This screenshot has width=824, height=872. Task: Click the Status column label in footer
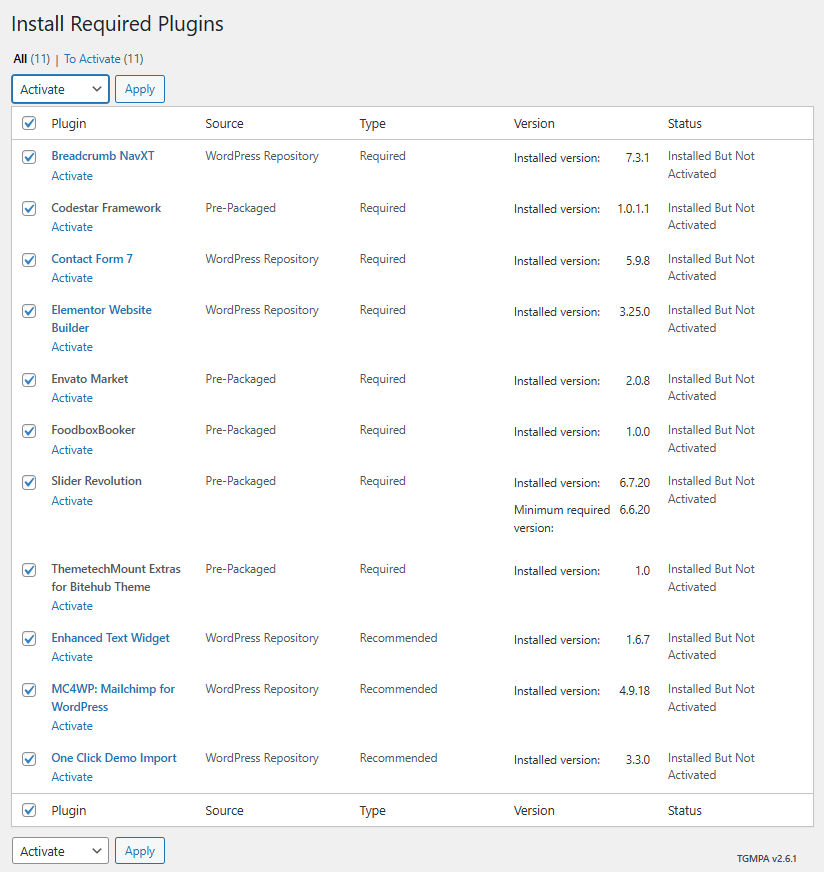[684, 810]
